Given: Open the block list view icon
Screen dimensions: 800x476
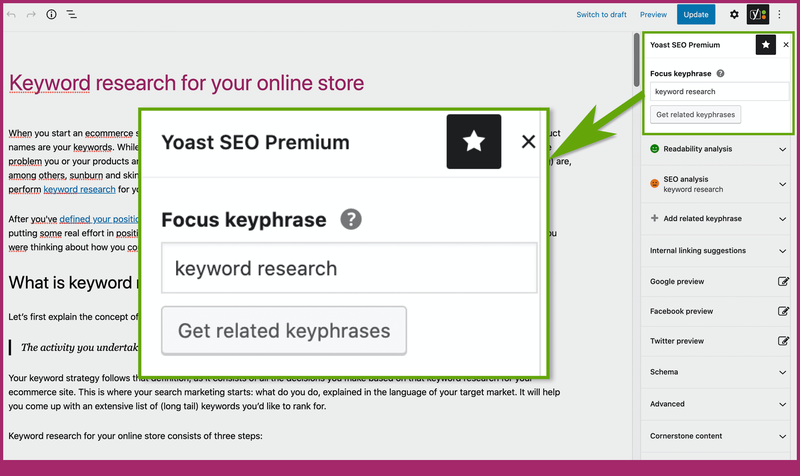Looking at the screenshot, I should [x=72, y=15].
